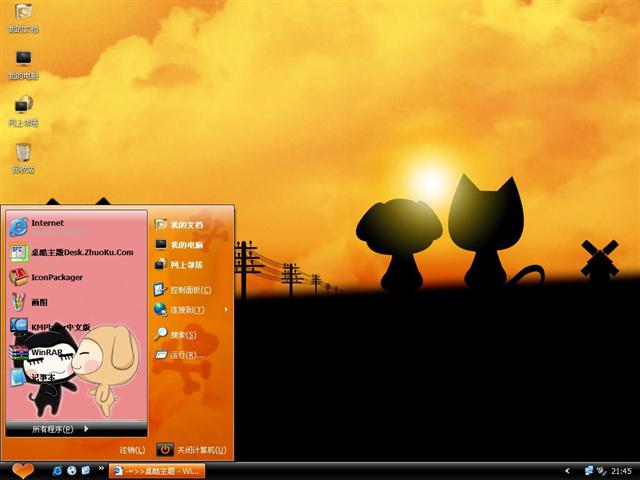Open the Desk.ZhuoKu.Com start menu entry
Screen dimensions: 640x480
pos(76,253)
